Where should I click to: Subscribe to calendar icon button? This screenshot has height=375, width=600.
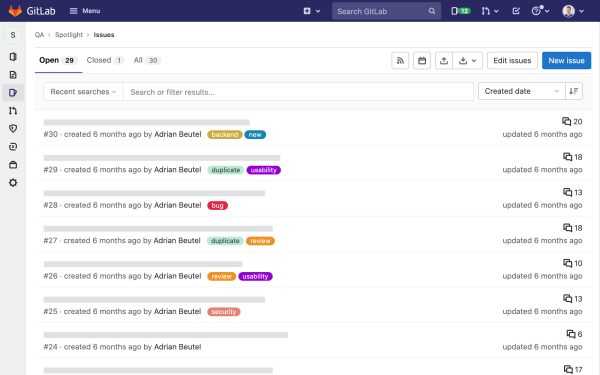(422, 60)
